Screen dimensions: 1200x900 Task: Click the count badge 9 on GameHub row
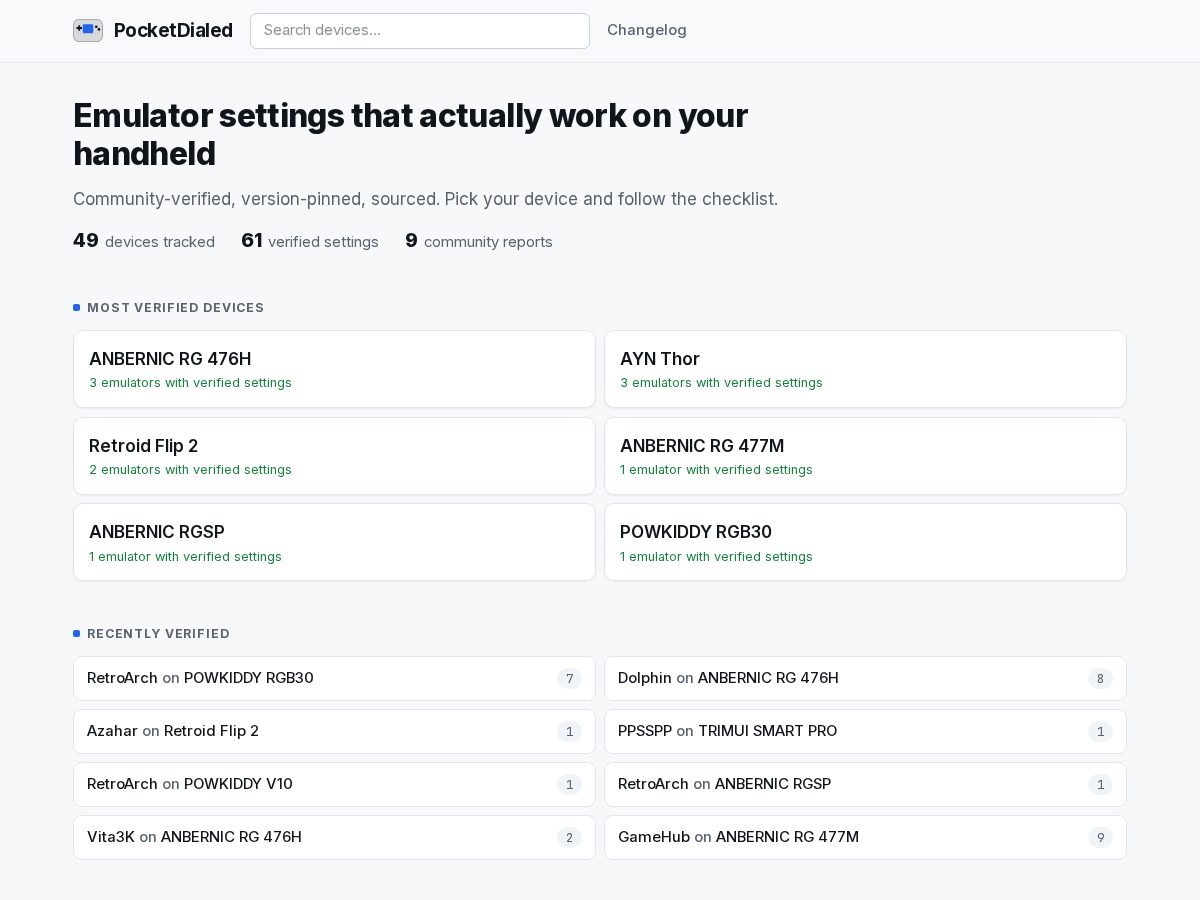coord(1100,838)
